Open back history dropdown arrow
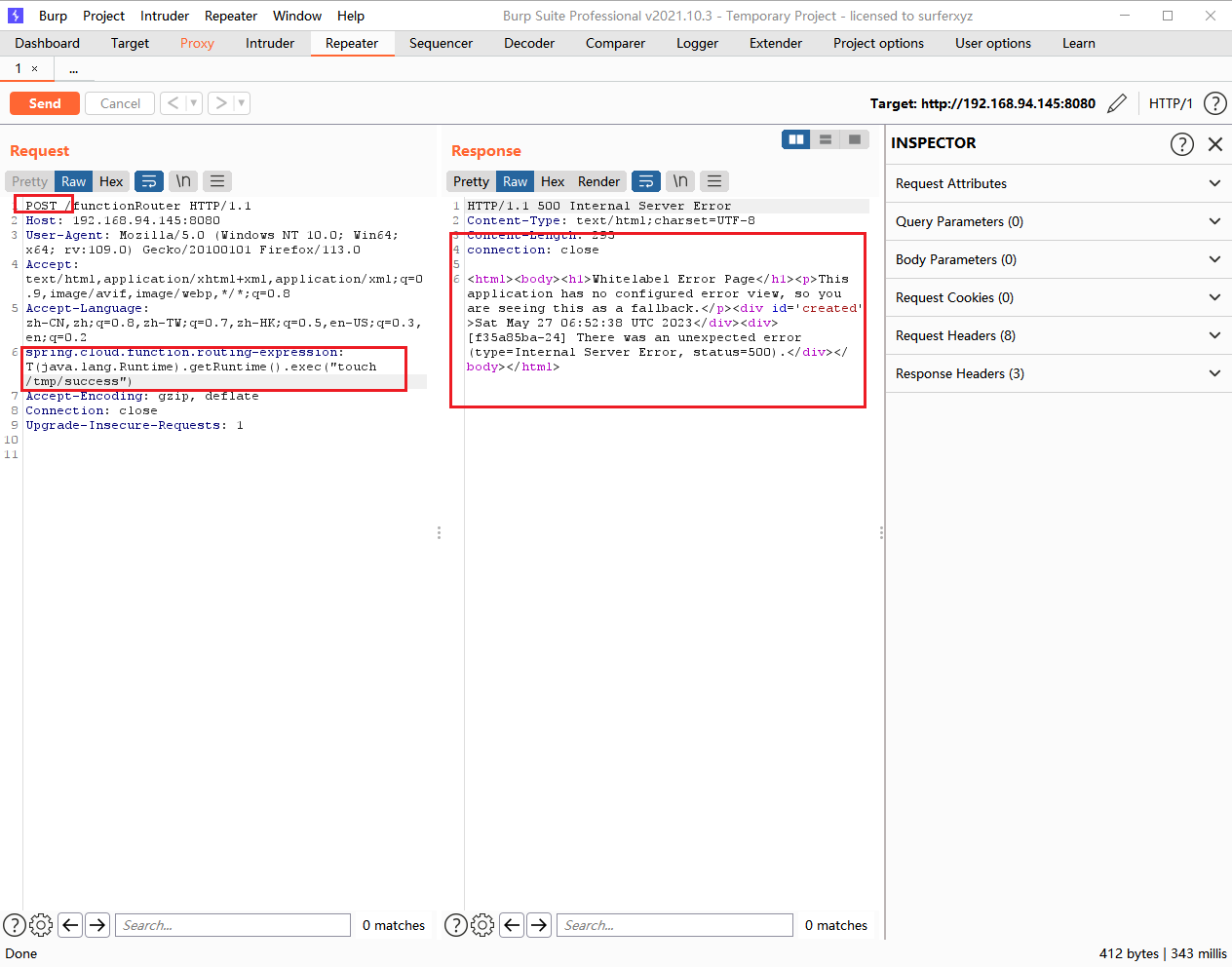The width and height of the screenshot is (1232, 967). 194,103
